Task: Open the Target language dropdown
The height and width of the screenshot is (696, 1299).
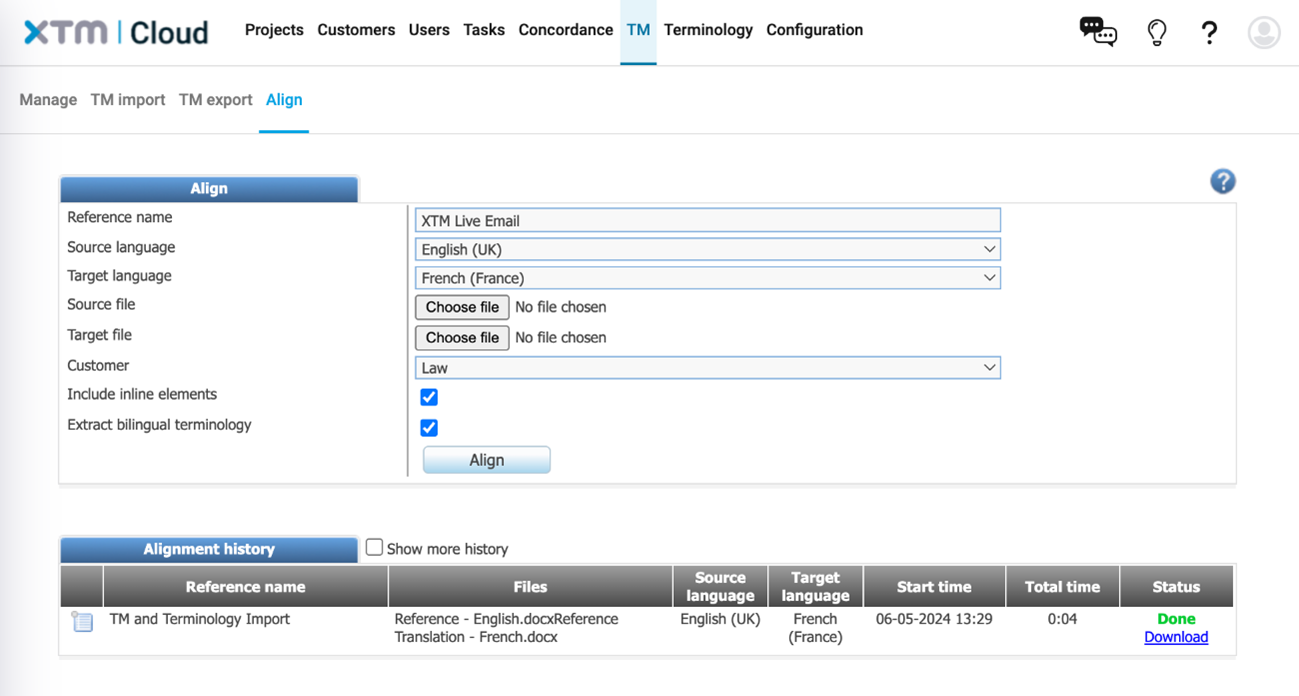Action: coord(707,278)
